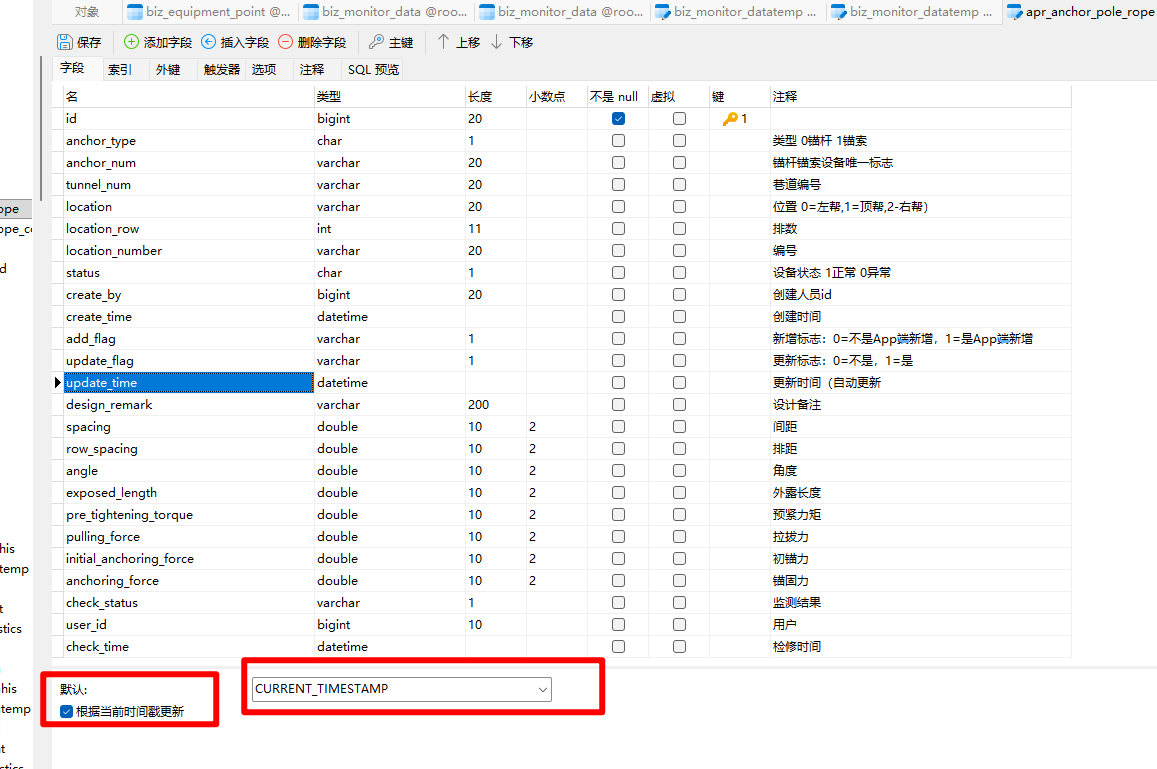Click the anchoring_force field name
The width and height of the screenshot is (1157, 769).
point(112,581)
